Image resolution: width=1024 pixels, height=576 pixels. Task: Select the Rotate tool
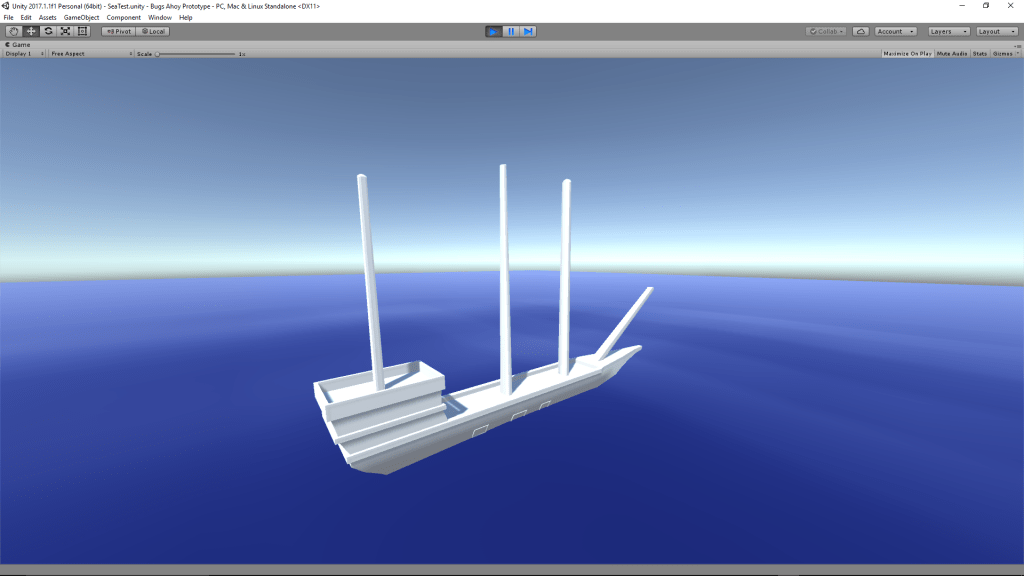48,31
